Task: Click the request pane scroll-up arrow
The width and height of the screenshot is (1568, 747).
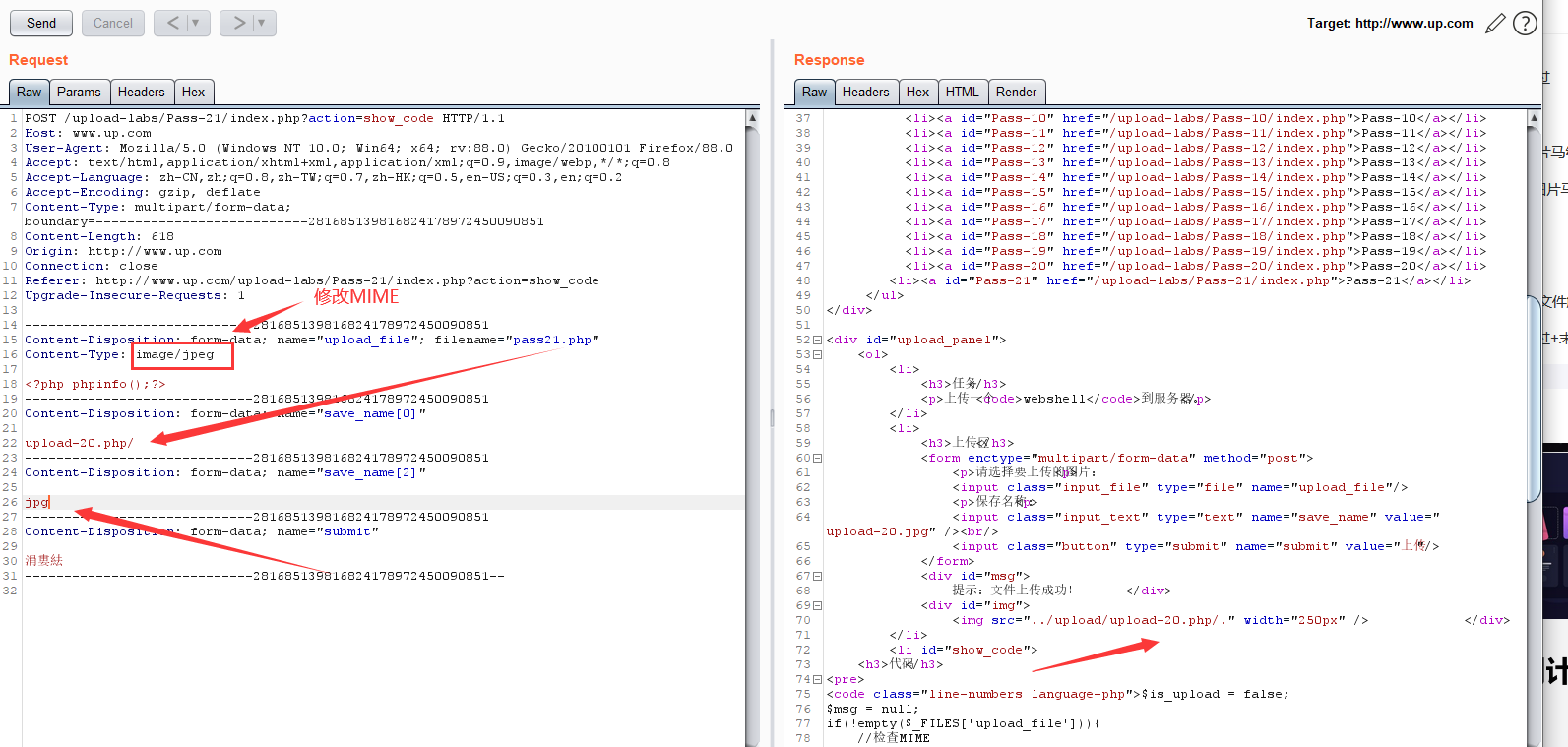Action: (x=753, y=117)
